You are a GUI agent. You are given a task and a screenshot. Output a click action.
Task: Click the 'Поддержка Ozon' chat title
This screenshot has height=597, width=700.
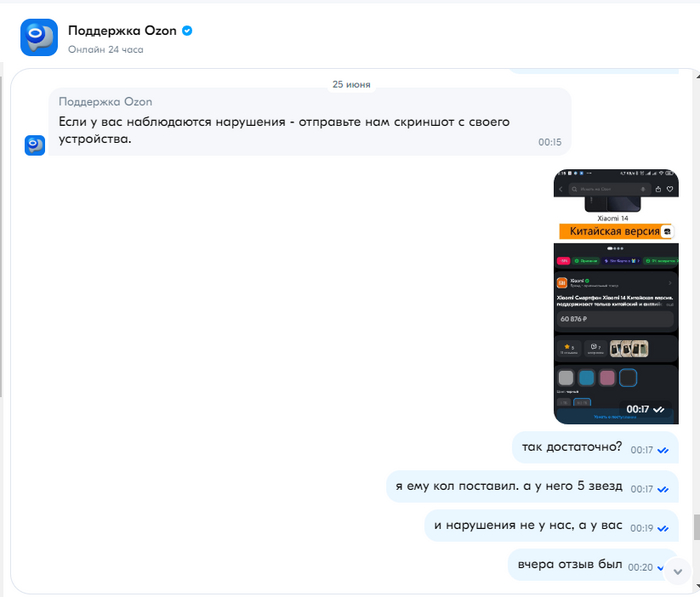[122, 31]
